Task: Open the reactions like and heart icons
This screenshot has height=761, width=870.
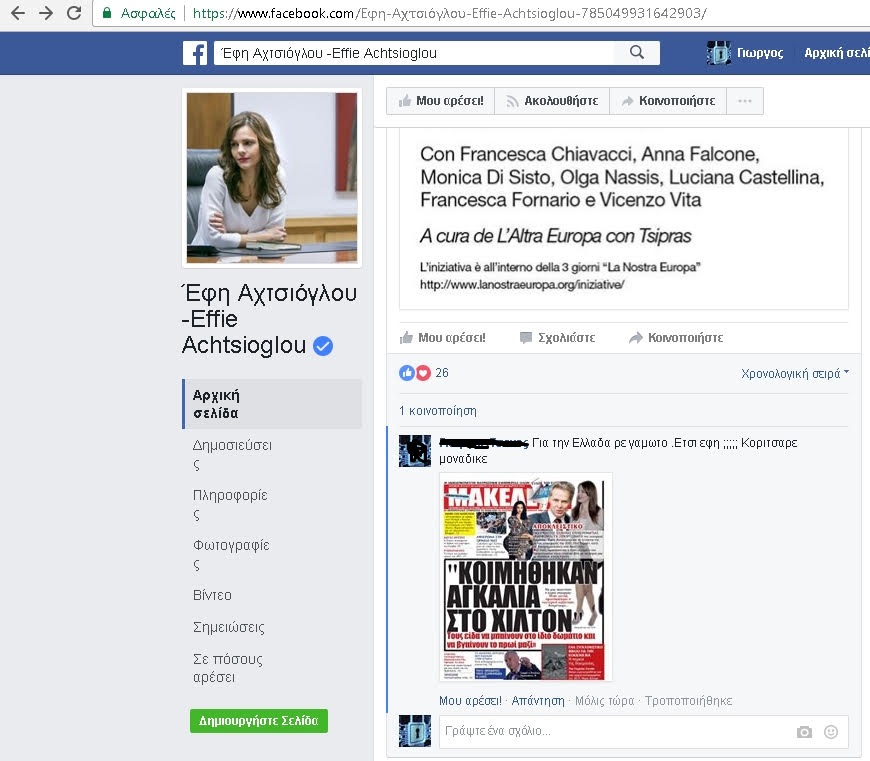Action: point(414,373)
